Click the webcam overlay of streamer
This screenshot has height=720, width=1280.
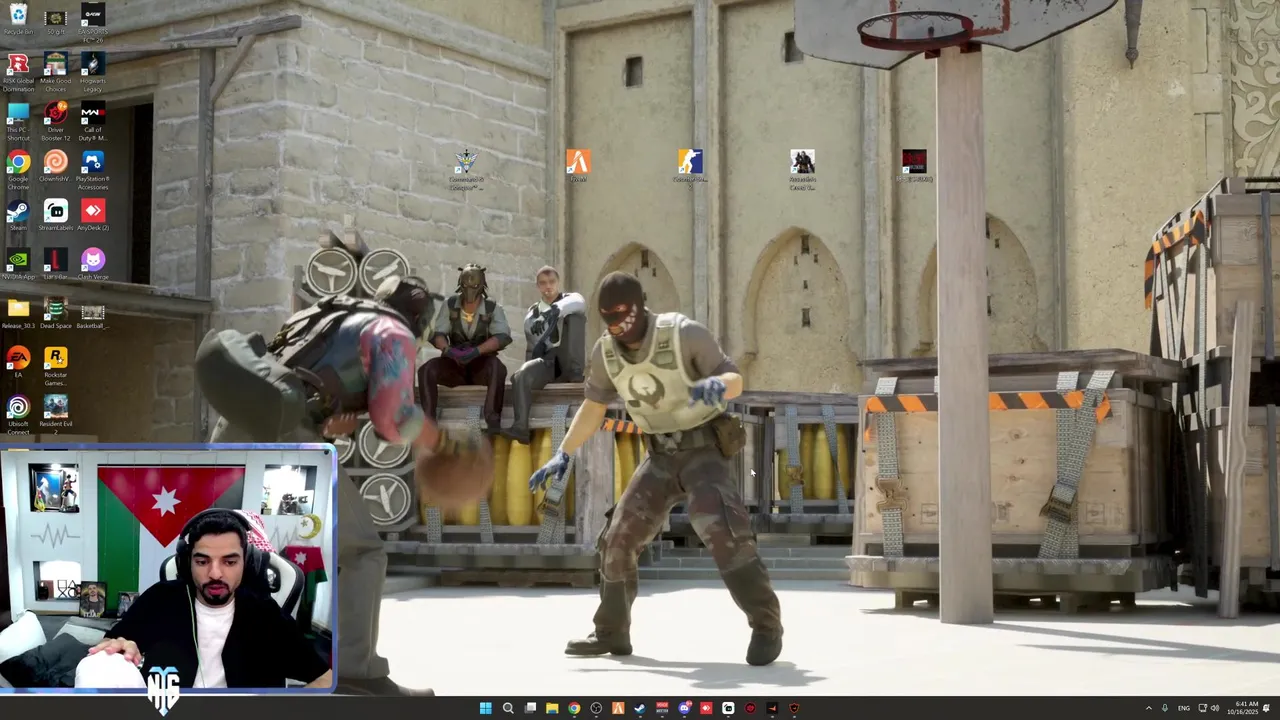[x=167, y=568]
